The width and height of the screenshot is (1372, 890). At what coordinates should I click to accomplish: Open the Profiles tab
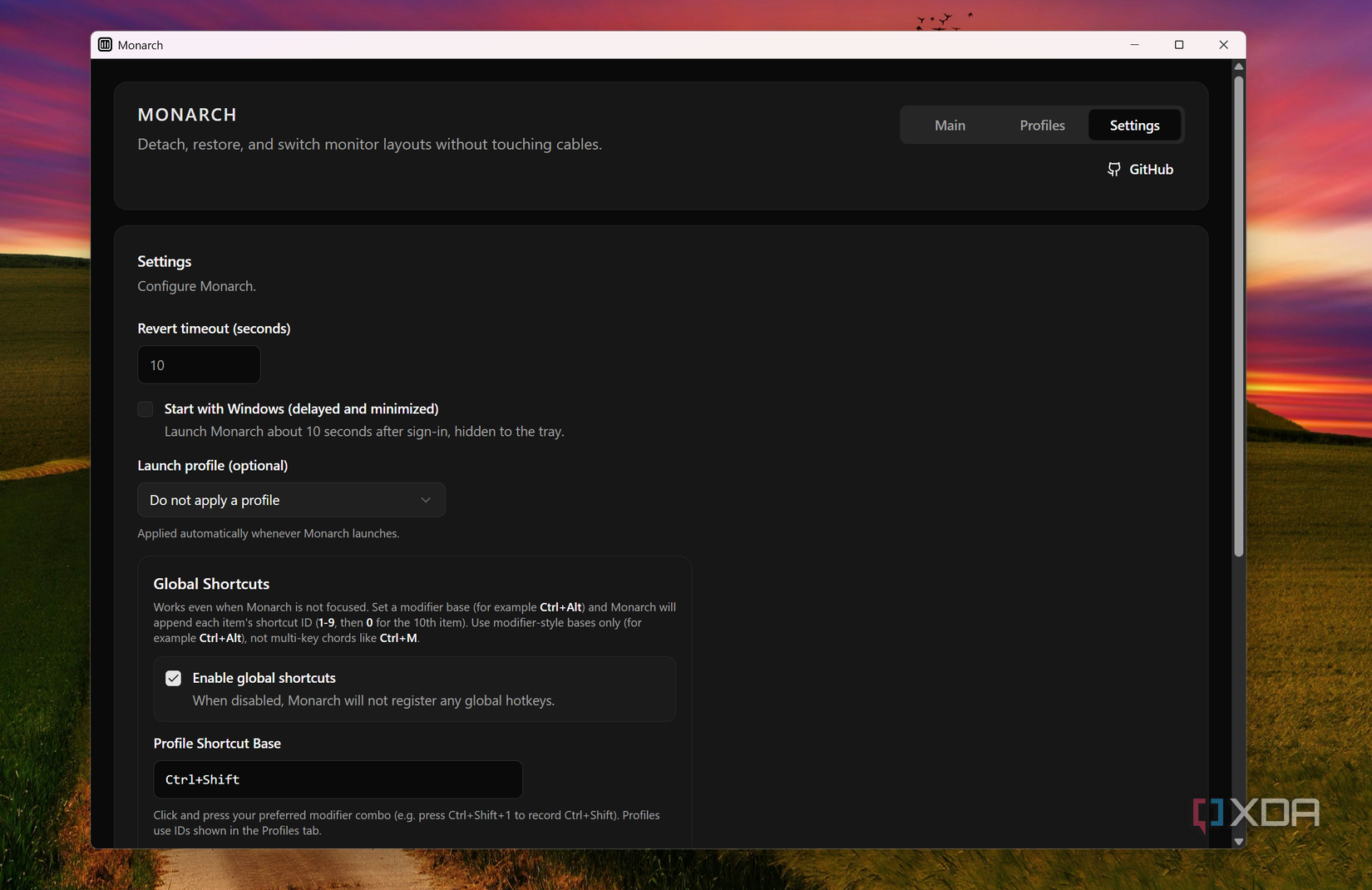click(x=1041, y=125)
